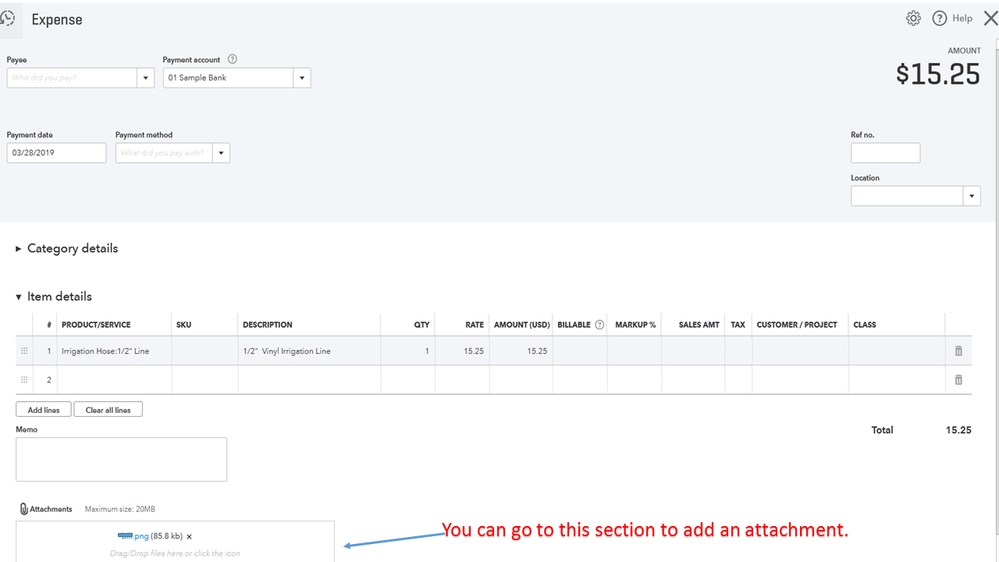Click into the Memo text box

(x=121, y=459)
